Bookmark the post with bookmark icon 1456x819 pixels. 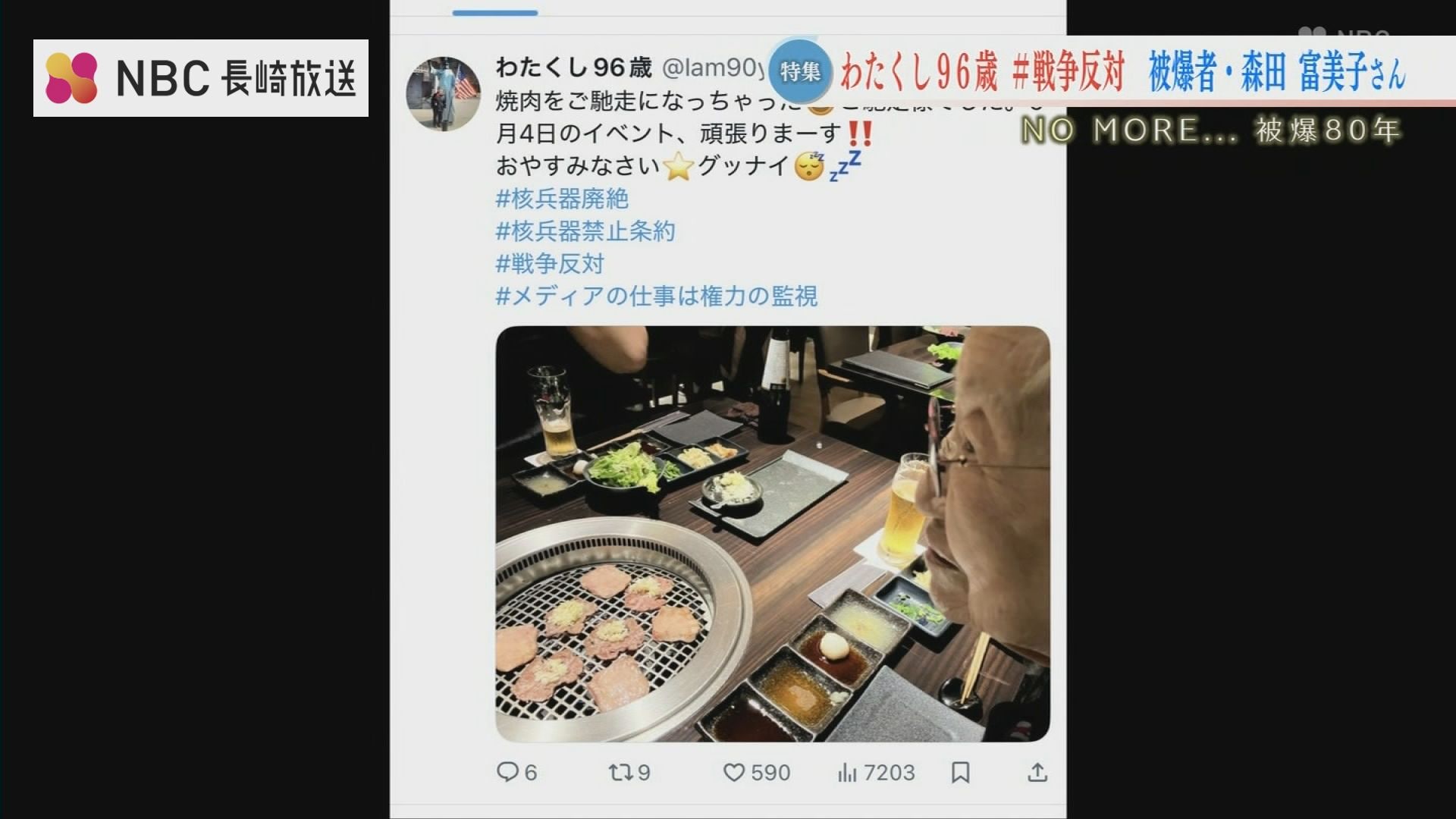[960, 772]
